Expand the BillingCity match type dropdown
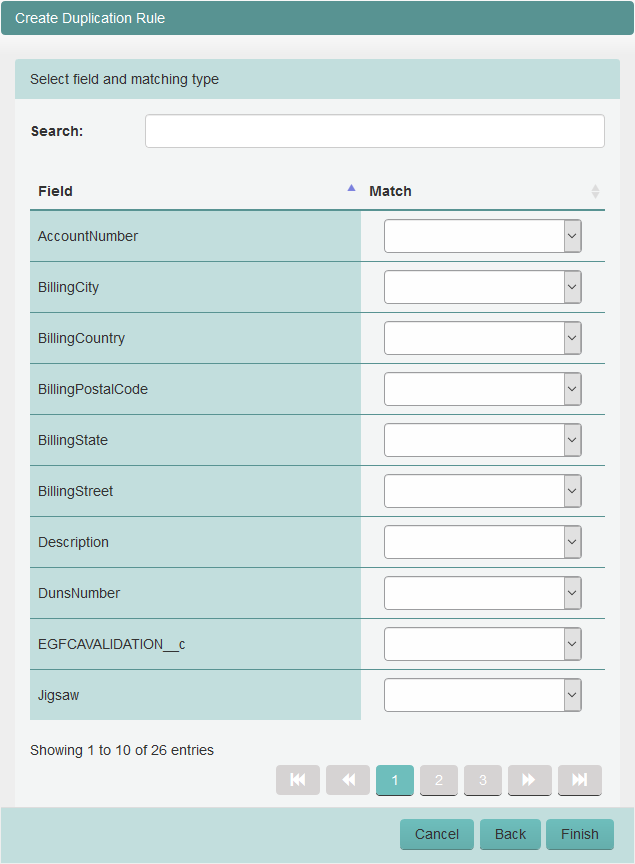635x864 pixels. point(483,287)
